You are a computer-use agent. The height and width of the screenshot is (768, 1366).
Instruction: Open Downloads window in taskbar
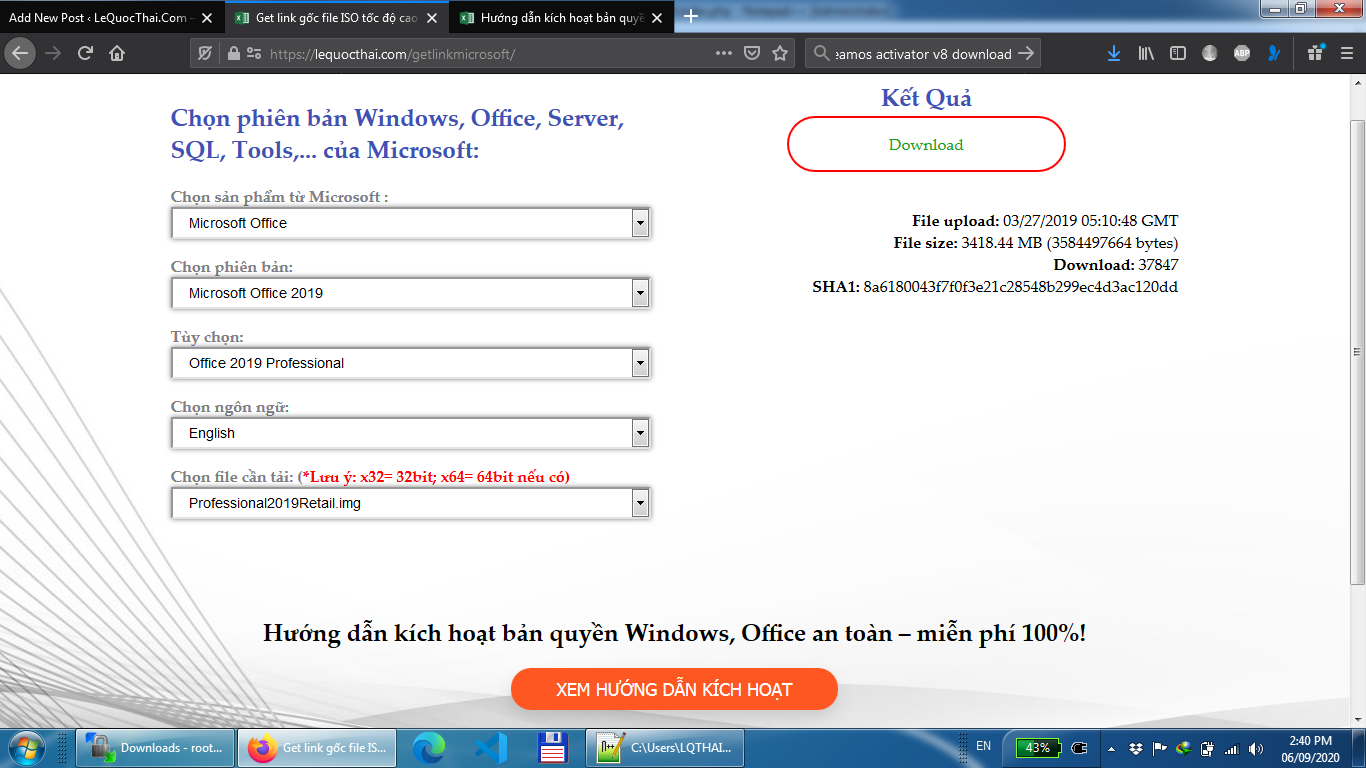[x=155, y=747]
